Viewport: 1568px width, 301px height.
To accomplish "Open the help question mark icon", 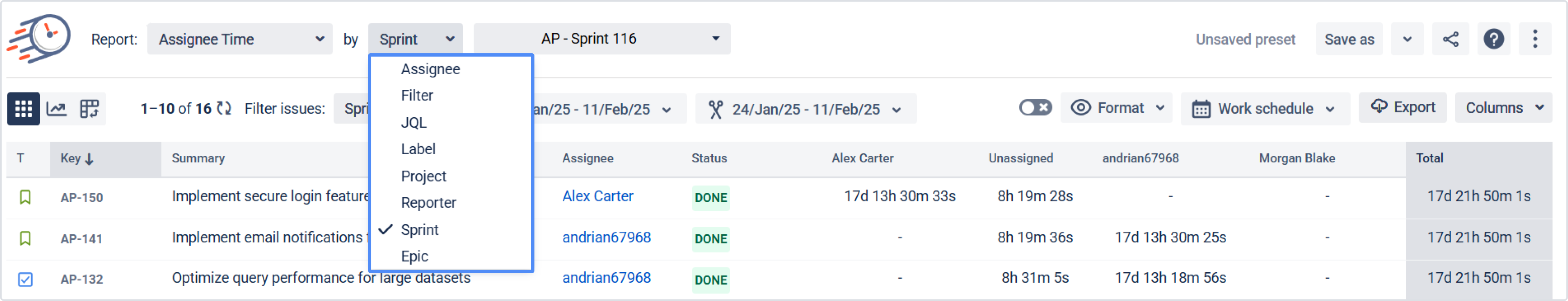I will click(x=1494, y=40).
